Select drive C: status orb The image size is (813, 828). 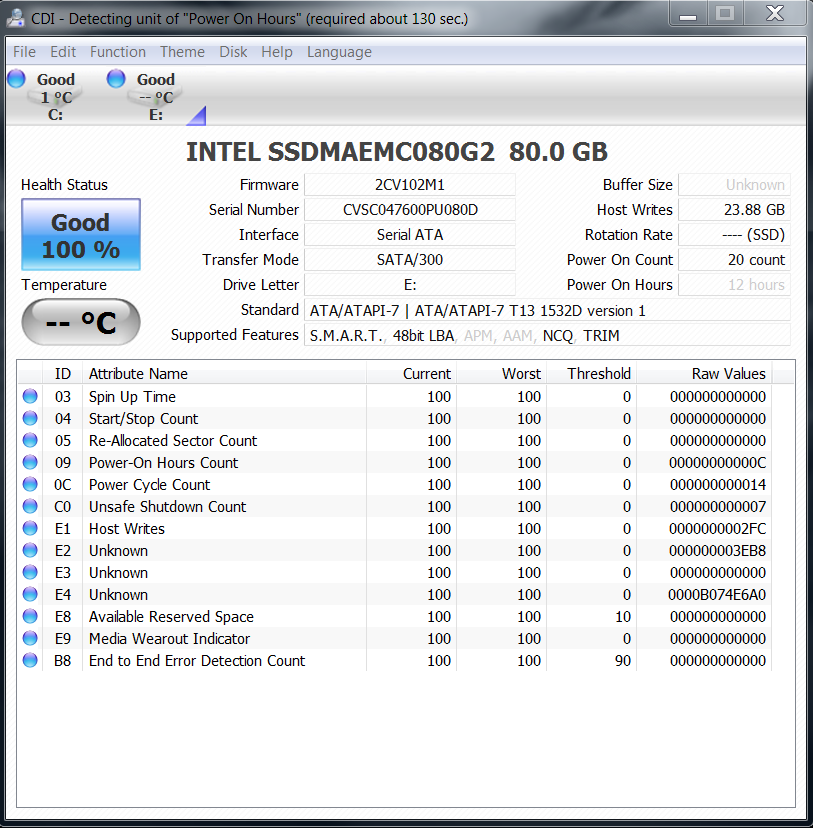click(16, 79)
